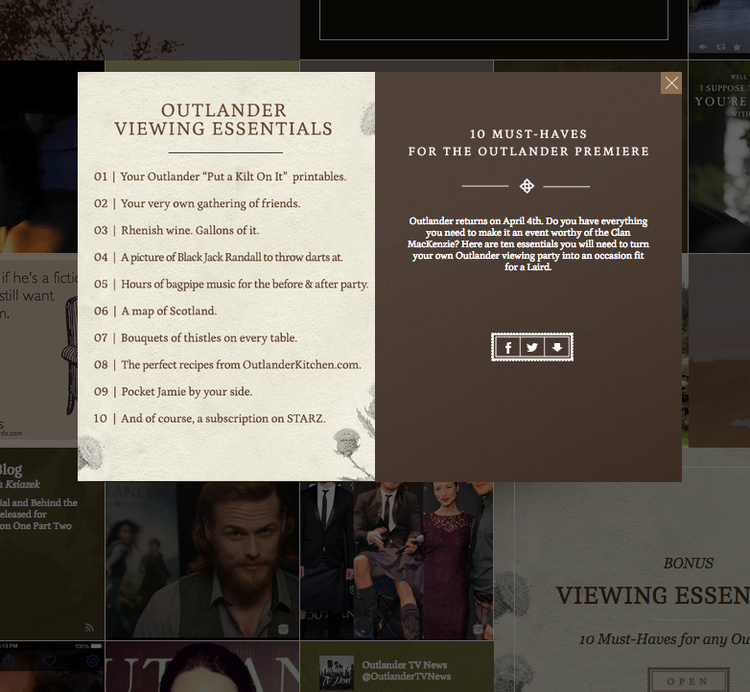Screen dimensions: 750x692
Task: Favorite the tweet with the star icon
Action: (x=737, y=47)
